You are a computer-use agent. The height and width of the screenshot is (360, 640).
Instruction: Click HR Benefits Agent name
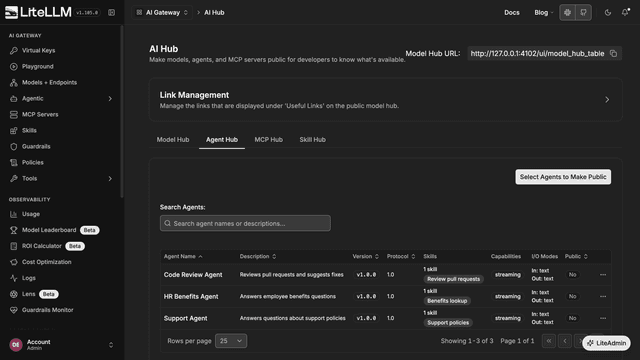(191, 296)
